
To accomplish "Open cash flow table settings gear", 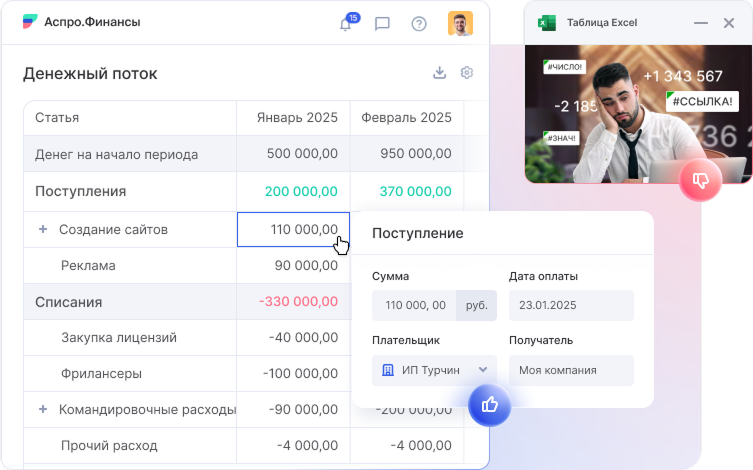I will click(466, 73).
